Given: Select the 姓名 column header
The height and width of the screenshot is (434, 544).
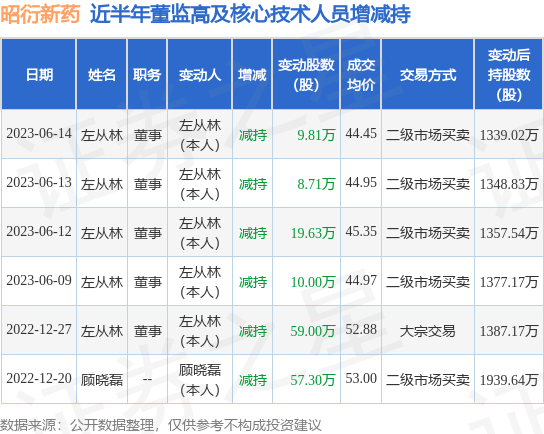Looking at the screenshot, I should point(101,75).
